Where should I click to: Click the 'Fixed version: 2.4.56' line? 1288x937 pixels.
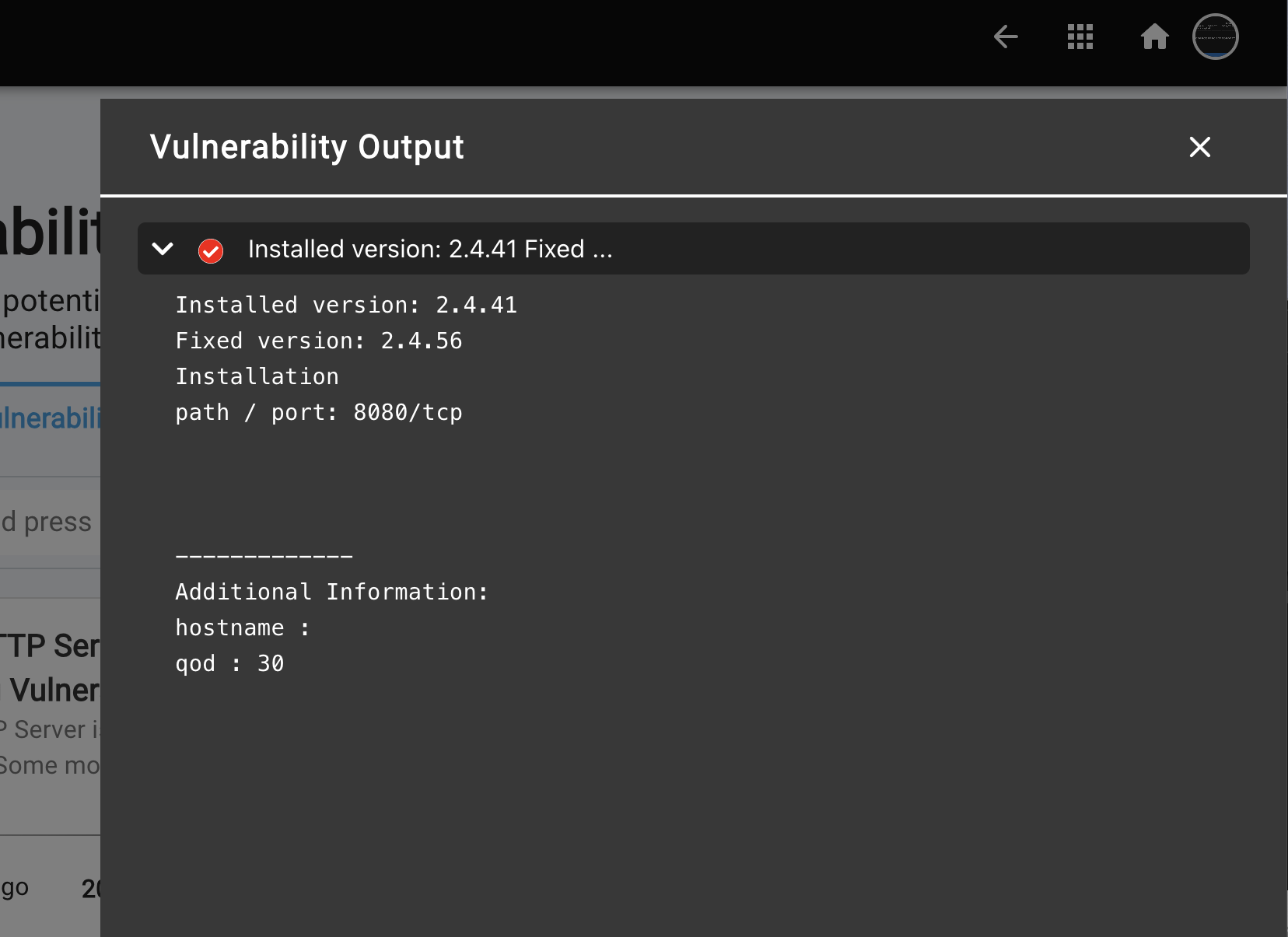319,341
